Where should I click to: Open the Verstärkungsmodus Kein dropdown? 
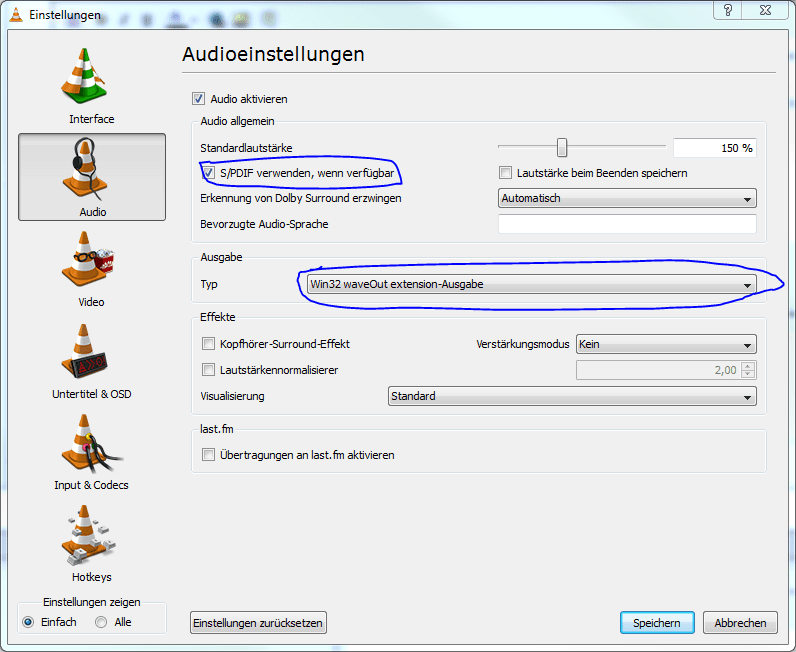(666, 344)
